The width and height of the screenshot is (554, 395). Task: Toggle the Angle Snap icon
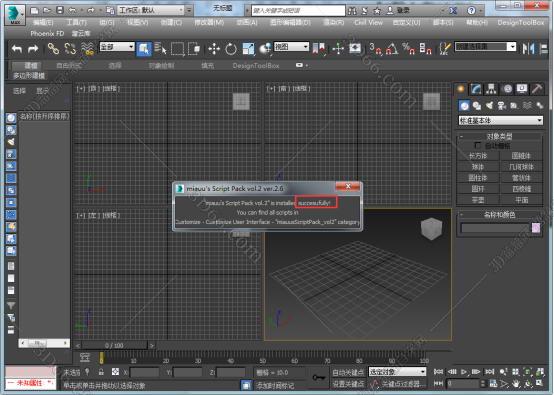click(x=392, y=49)
